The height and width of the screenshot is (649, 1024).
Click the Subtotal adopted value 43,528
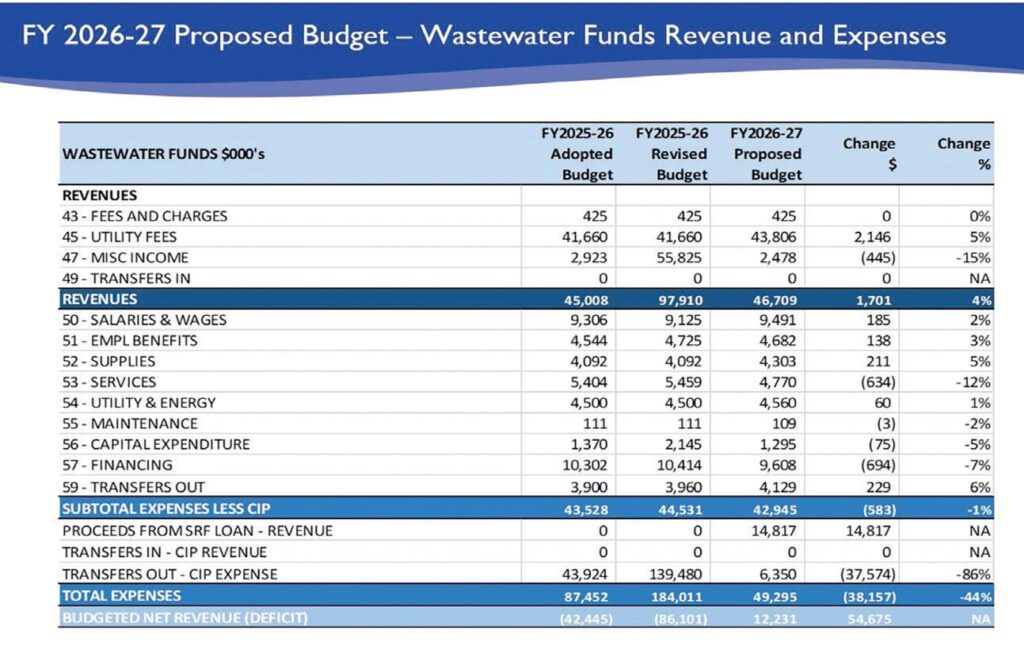click(586, 510)
